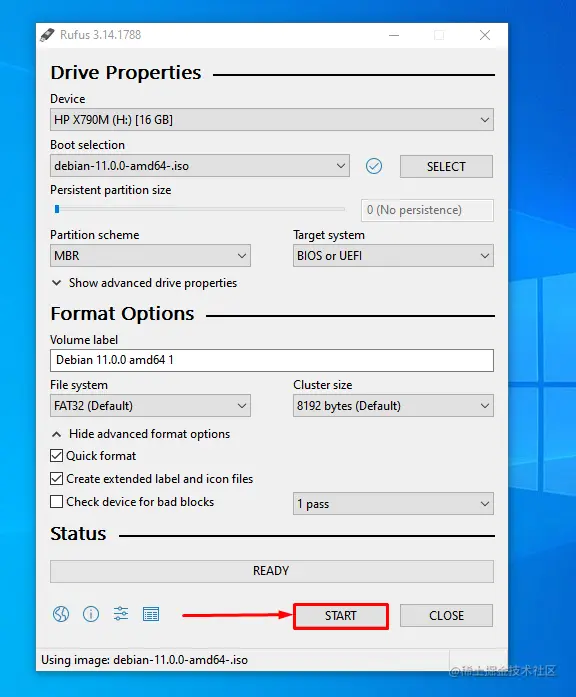This screenshot has height=697, width=576.
Task: Click the Rufus USB drive title icon
Action: pos(47,35)
